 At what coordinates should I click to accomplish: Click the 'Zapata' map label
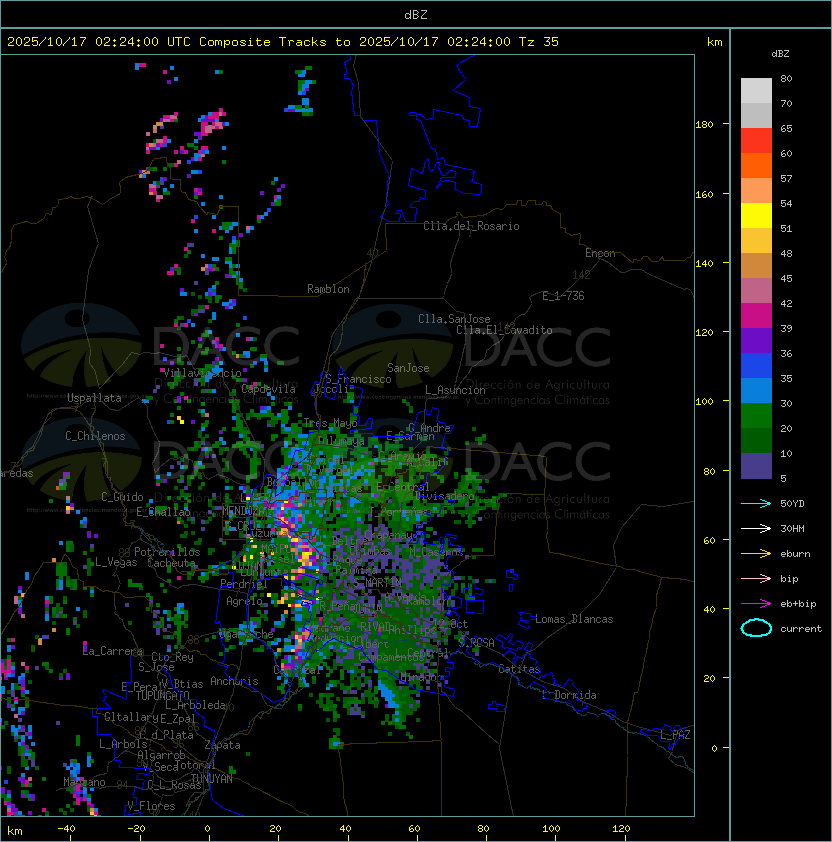click(x=222, y=745)
